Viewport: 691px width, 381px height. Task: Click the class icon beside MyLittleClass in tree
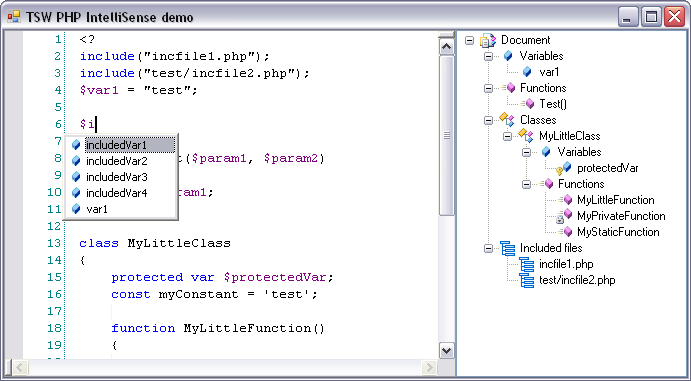point(526,135)
